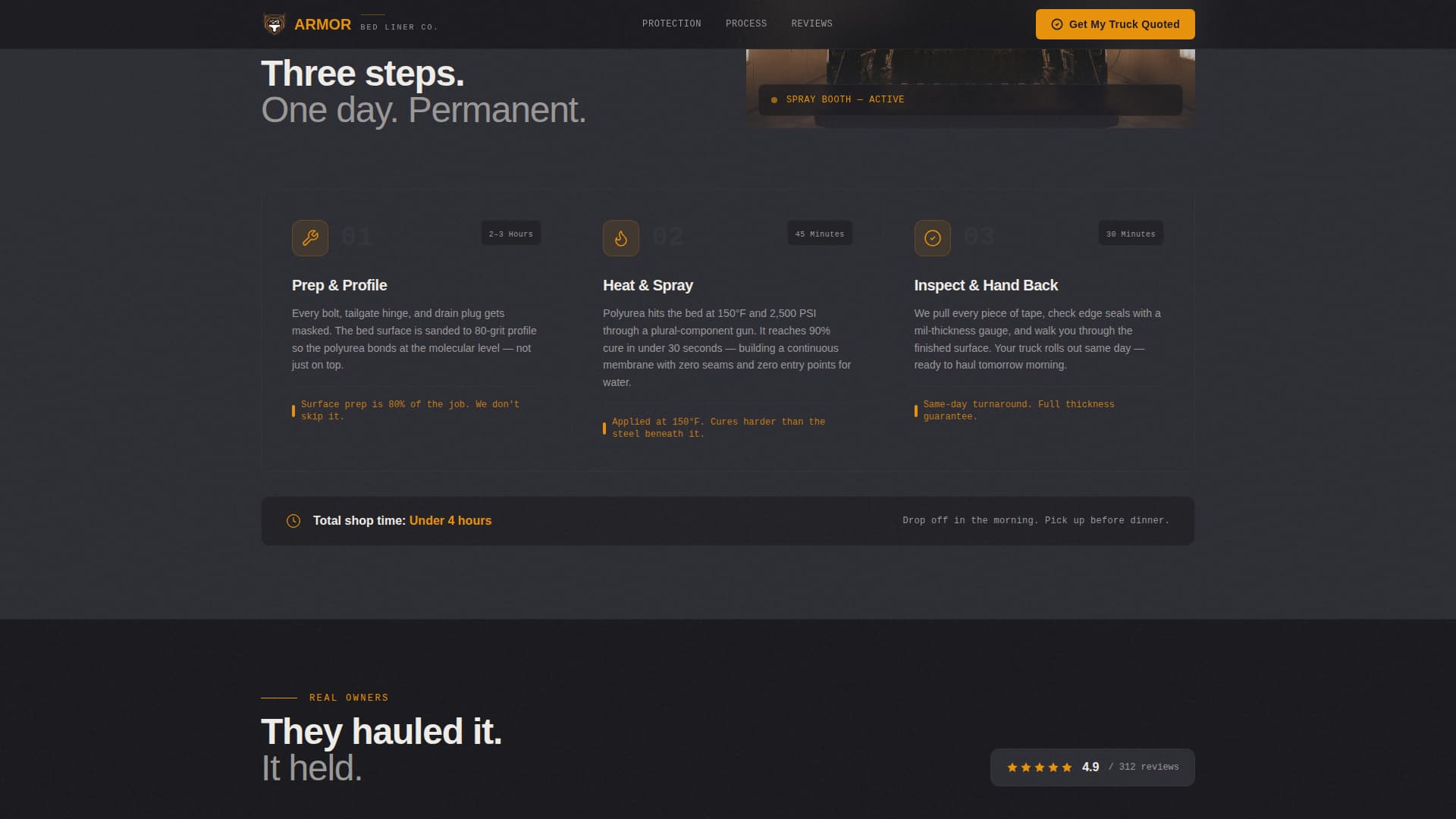1456x819 pixels.
Task: Click the Armor shield logo icon
Action: pyautogui.click(x=273, y=24)
